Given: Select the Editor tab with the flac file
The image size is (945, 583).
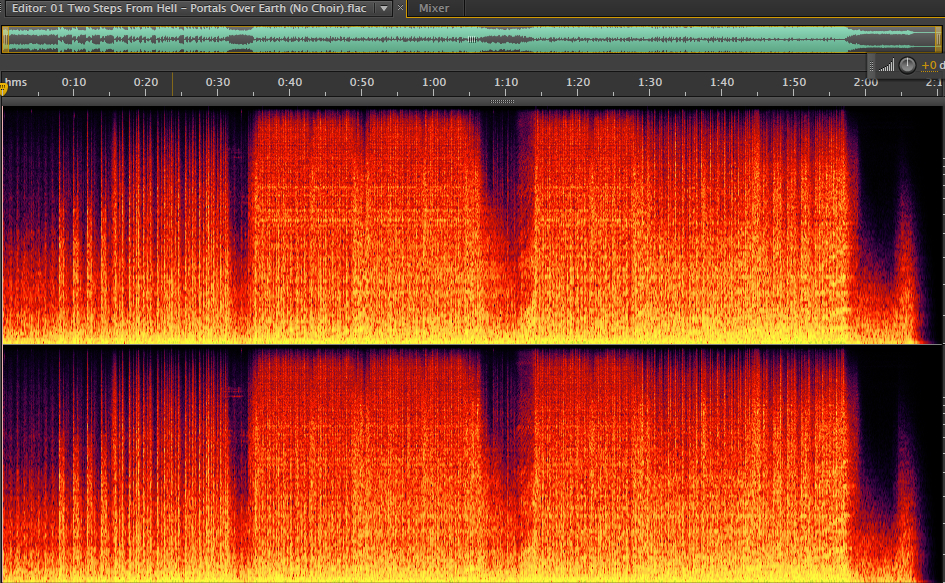Looking at the screenshot, I should 189,8.
